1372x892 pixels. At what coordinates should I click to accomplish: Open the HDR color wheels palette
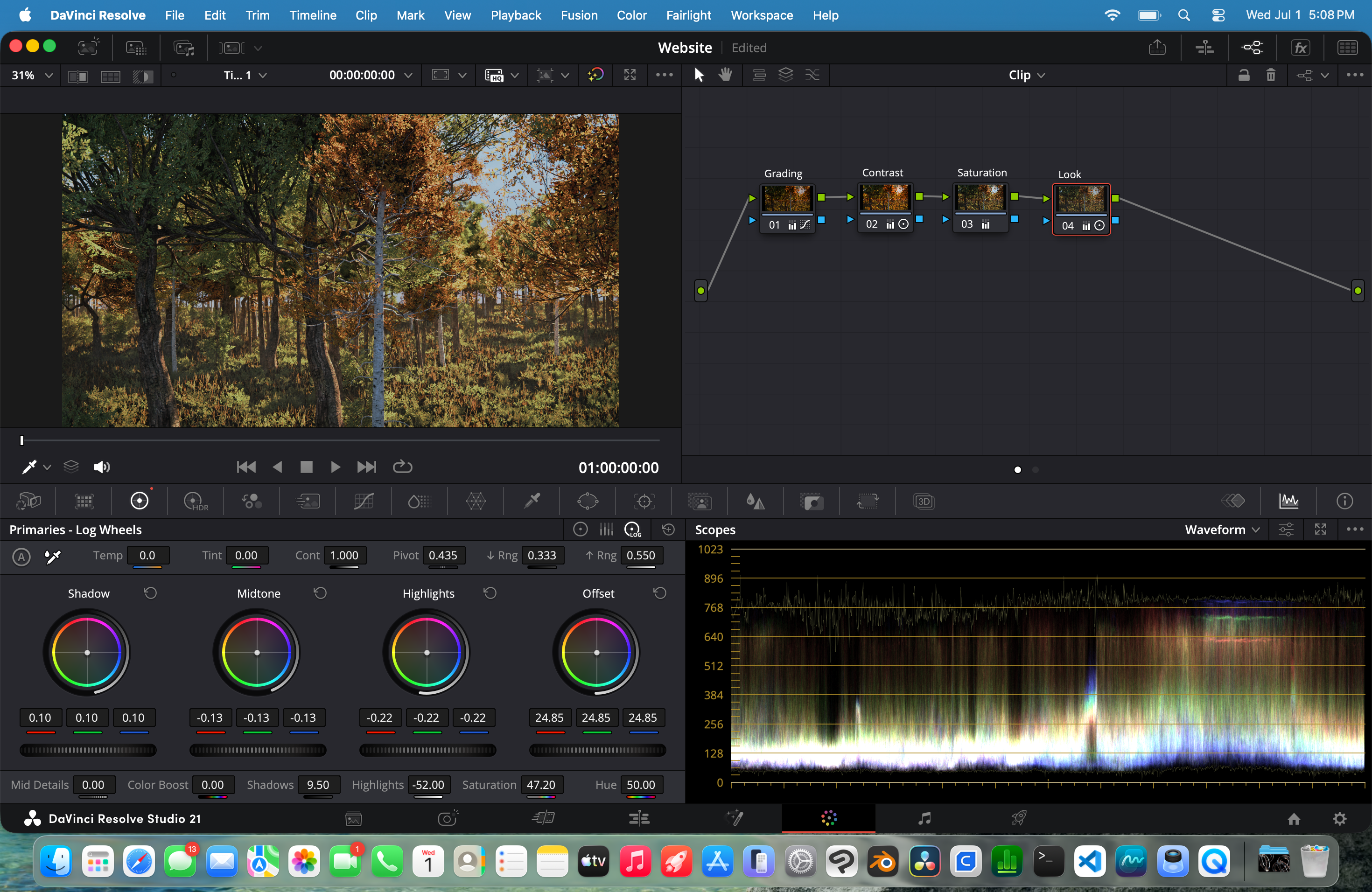point(195,502)
